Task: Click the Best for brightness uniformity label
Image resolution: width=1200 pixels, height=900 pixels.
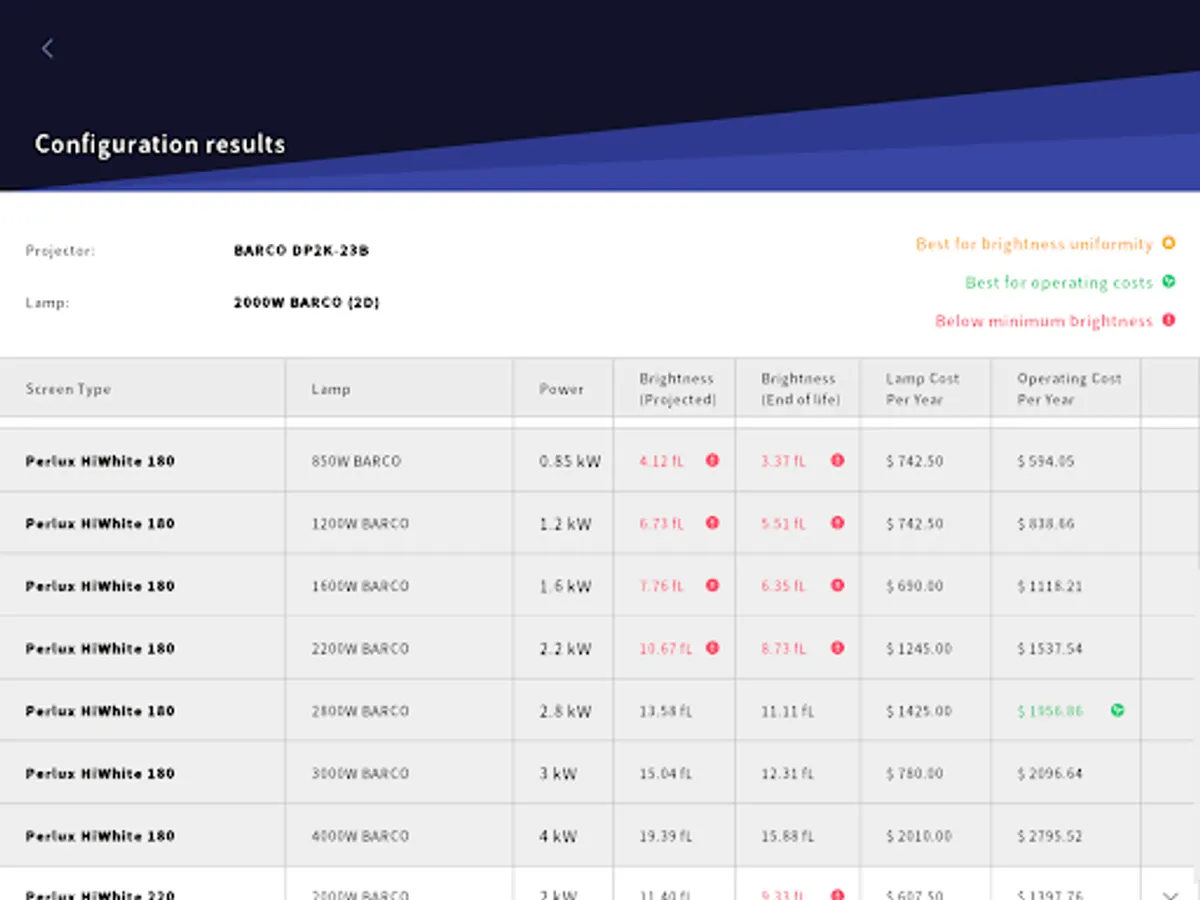Action: [x=1034, y=244]
